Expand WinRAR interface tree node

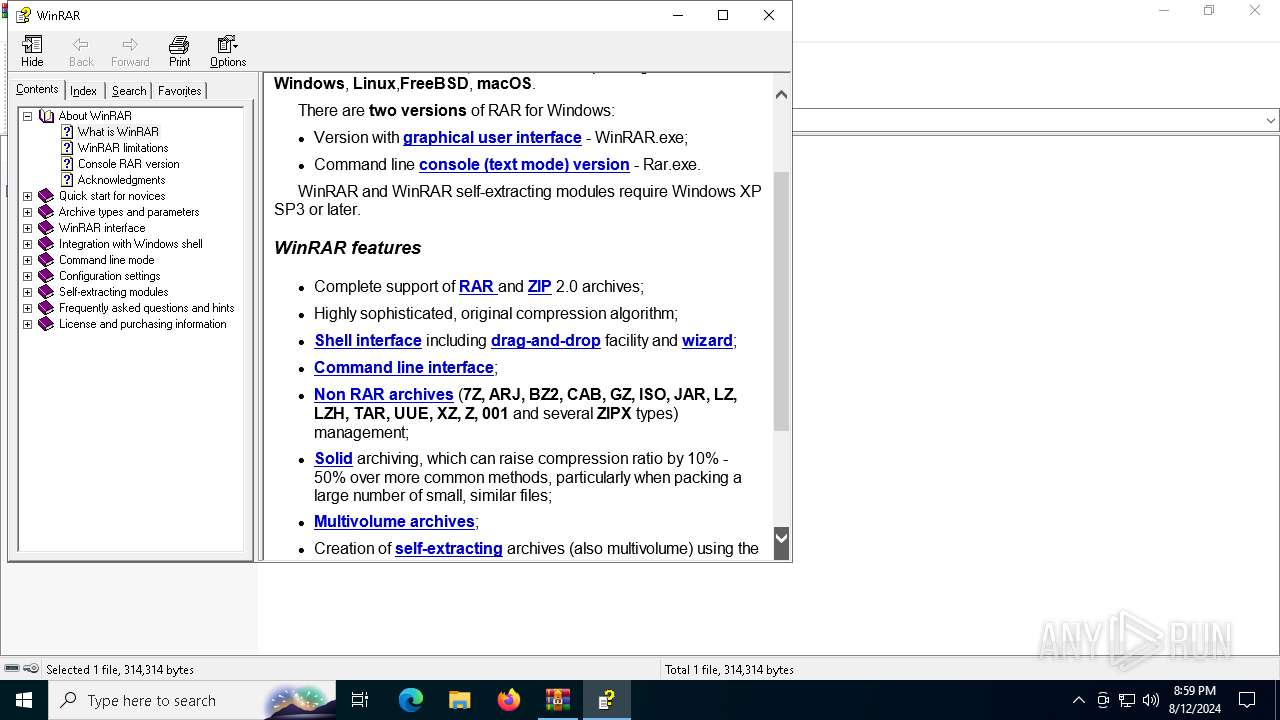28,228
